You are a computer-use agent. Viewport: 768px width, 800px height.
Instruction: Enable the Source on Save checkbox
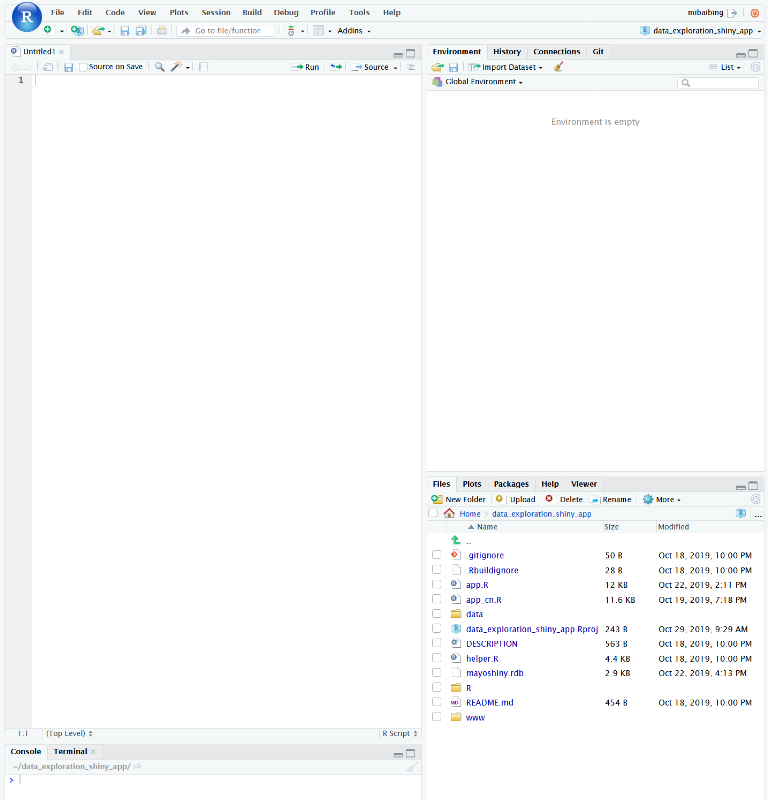click(x=84, y=67)
